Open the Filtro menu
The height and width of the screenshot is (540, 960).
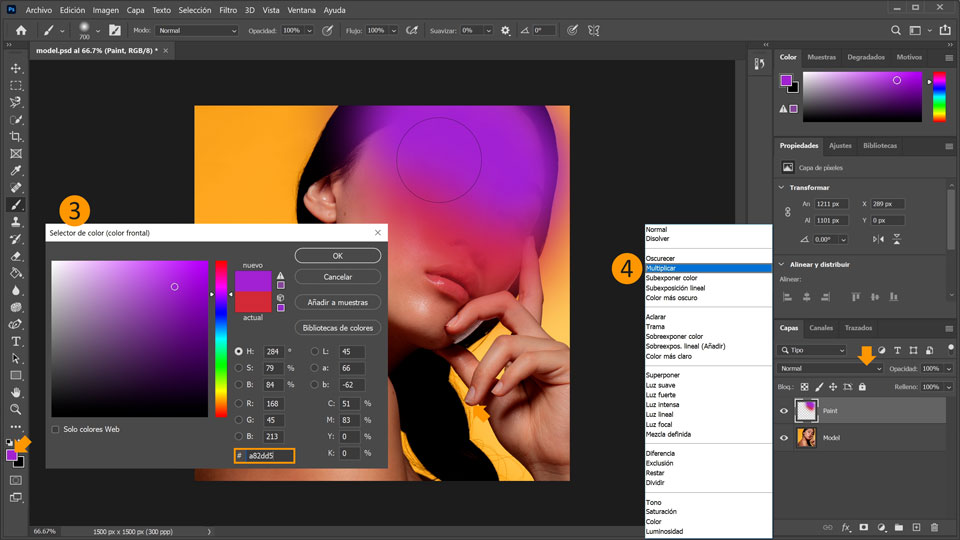[x=228, y=10]
